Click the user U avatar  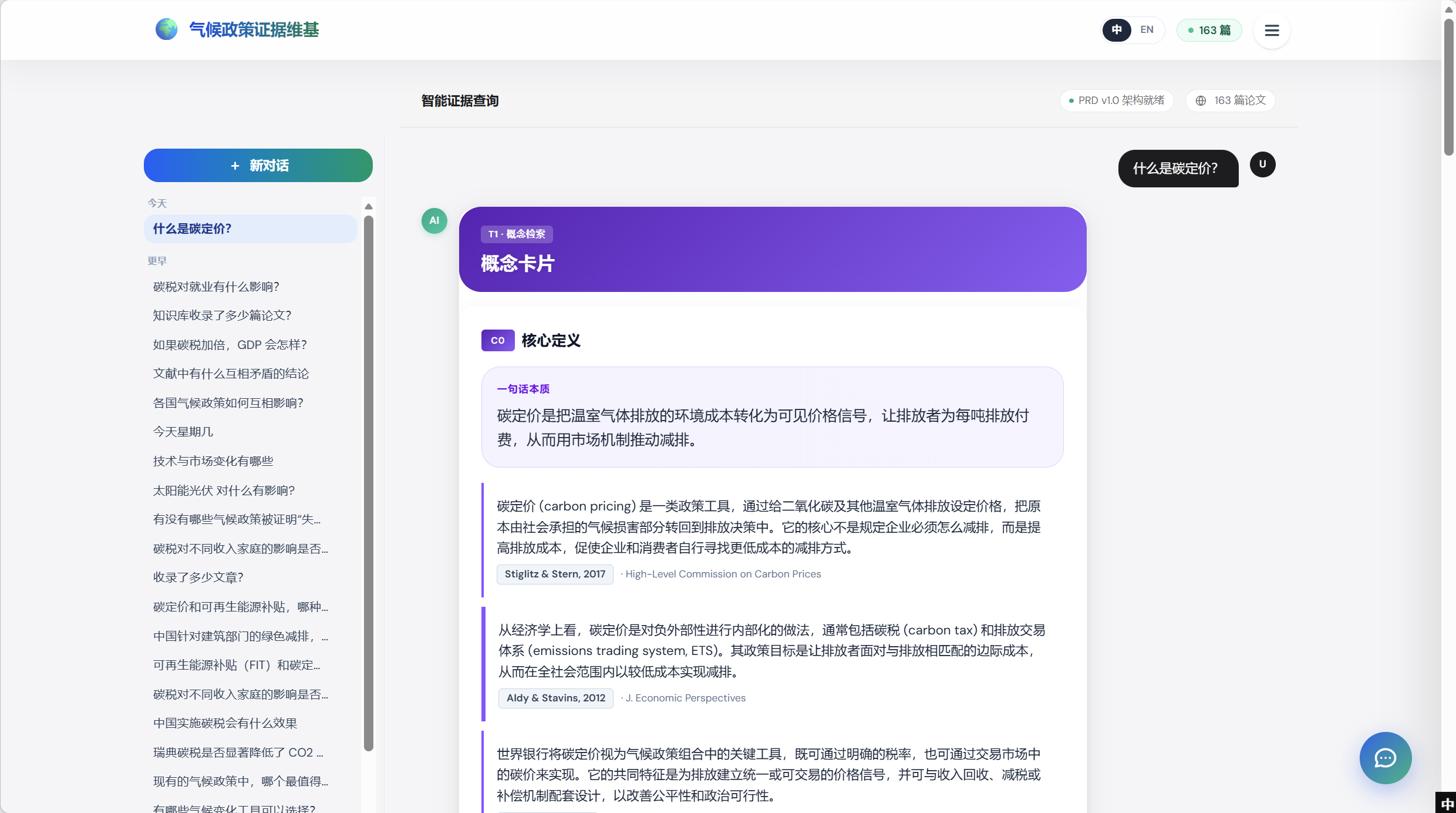coord(1262,164)
